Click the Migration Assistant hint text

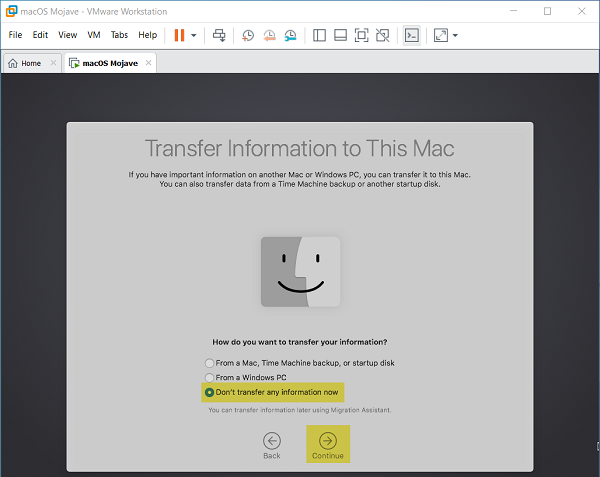(300, 410)
